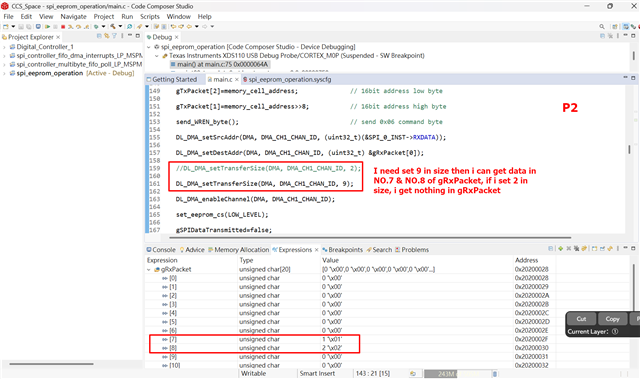The width and height of the screenshot is (640, 379).
Task: Switch to the Getting Started tab
Action: click(172, 79)
